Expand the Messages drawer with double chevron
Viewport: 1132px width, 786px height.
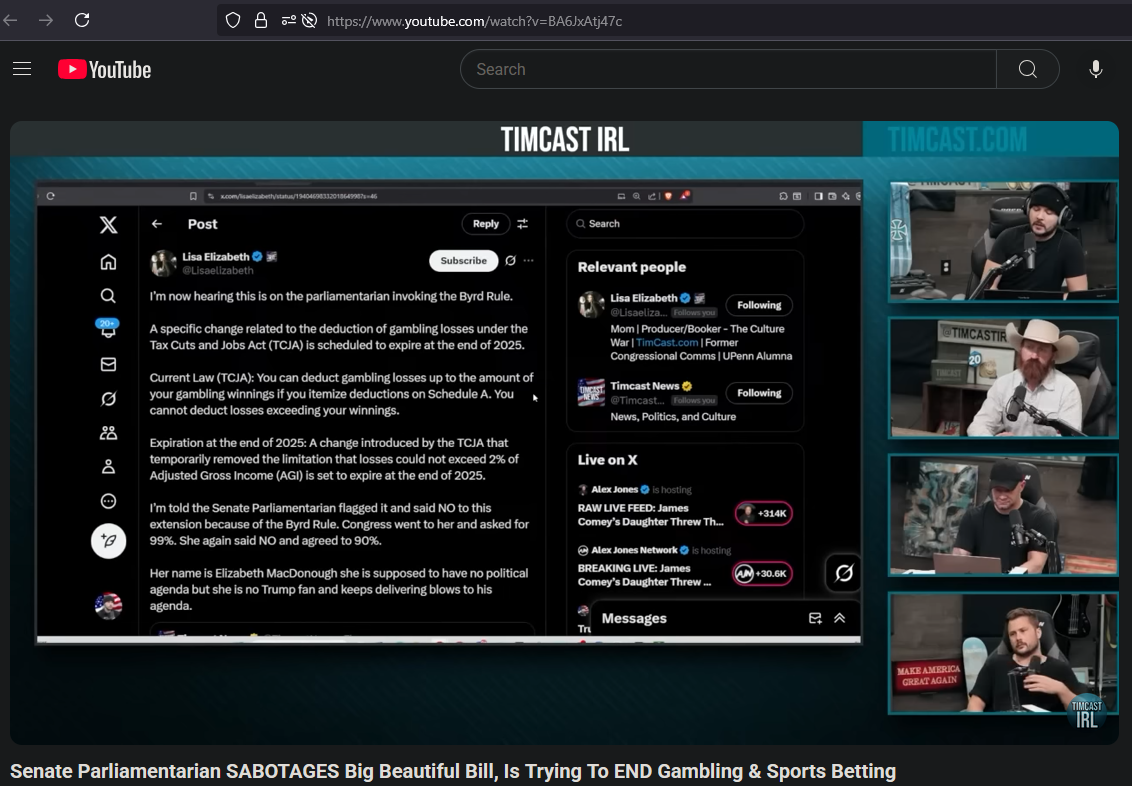(840, 618)
